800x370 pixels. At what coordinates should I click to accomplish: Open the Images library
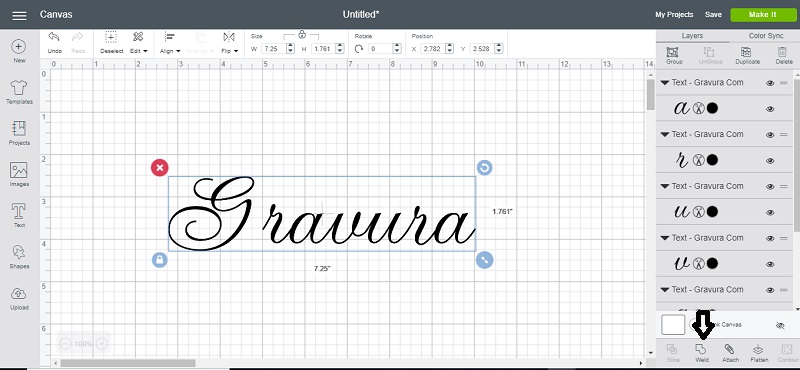(19, 175)
